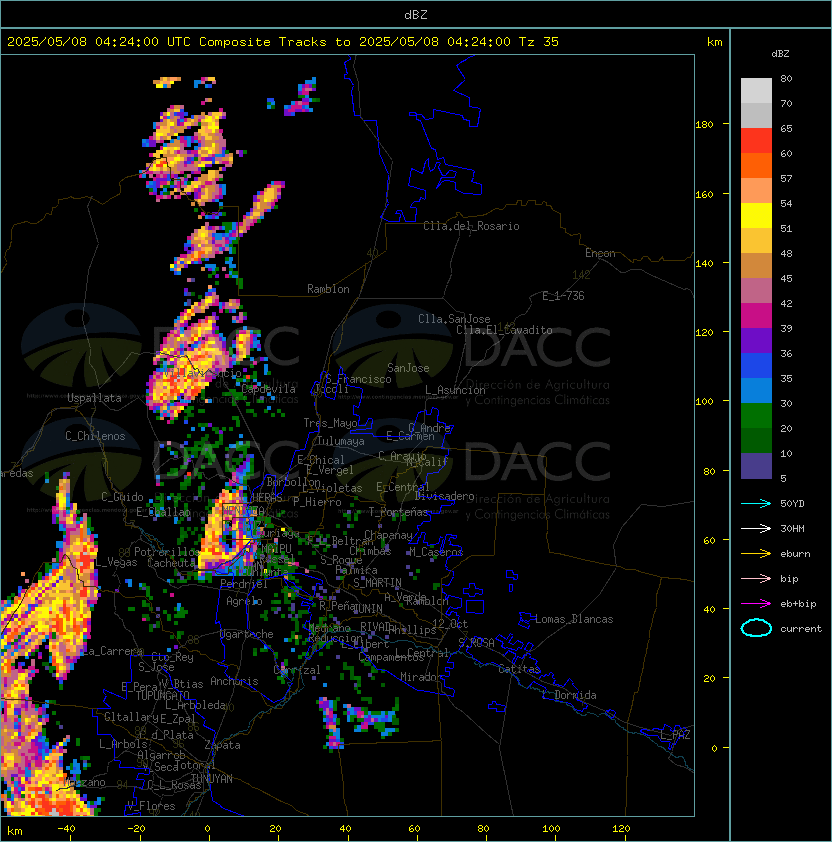Click the 'eburn' legend label
The width and height of the screenshot is (832, 842).
(795, 554)
